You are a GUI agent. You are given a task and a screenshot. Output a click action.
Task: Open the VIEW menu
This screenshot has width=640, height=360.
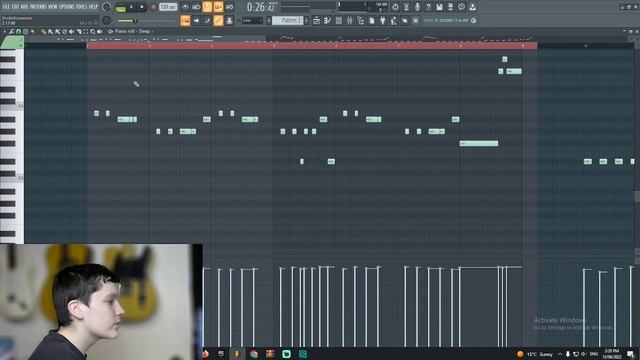click(x=53, y=7)
